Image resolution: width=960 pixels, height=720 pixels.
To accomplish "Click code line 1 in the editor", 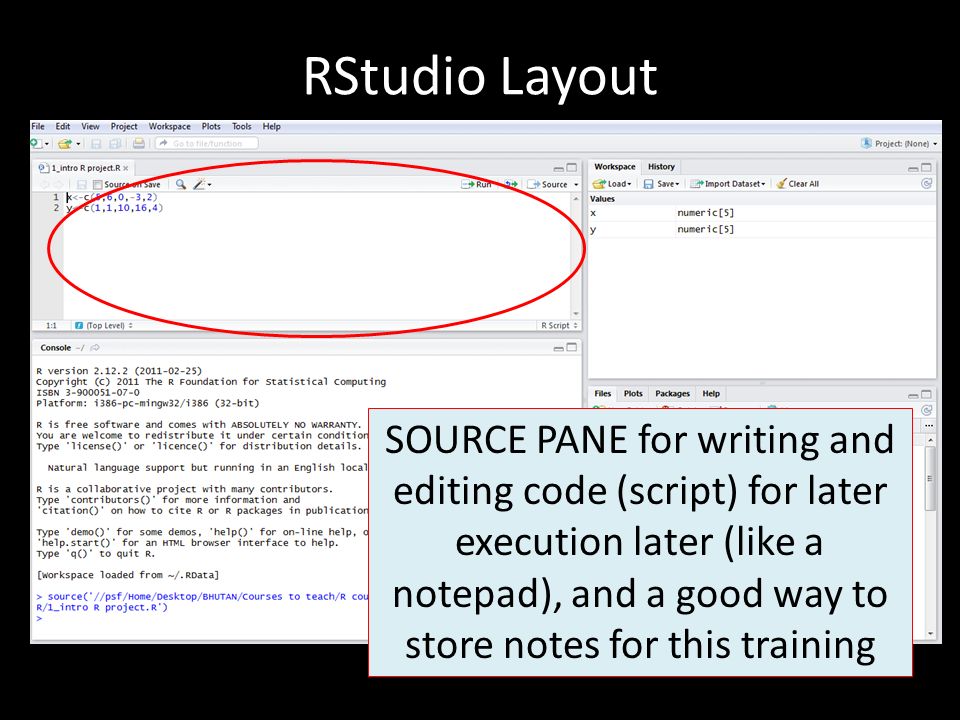I will click(x=112, y=197).
